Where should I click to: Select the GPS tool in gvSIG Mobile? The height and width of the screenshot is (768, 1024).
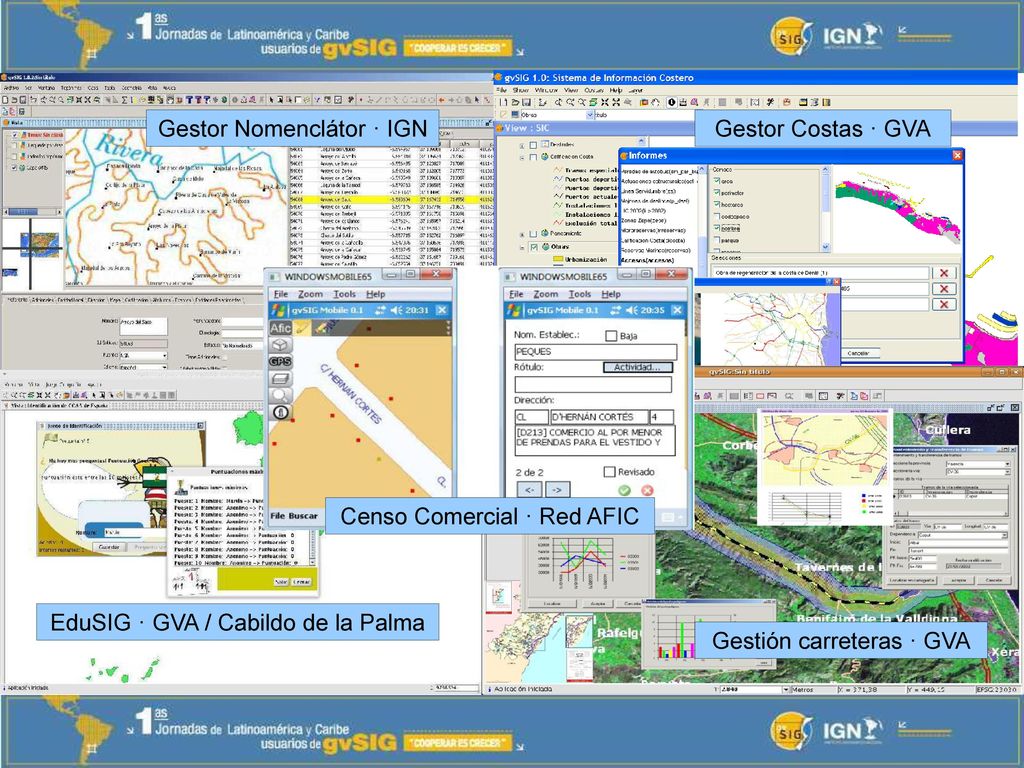point(280,361)
